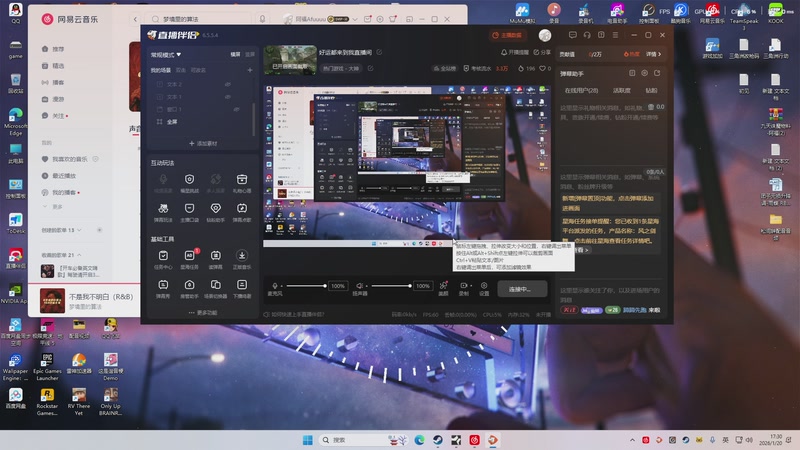Viewport: 800px width, 450px height.
Task: Expand 创建的歌单 13 in NetEase Music
Action: pyautogui.click(x=61, y=230)
